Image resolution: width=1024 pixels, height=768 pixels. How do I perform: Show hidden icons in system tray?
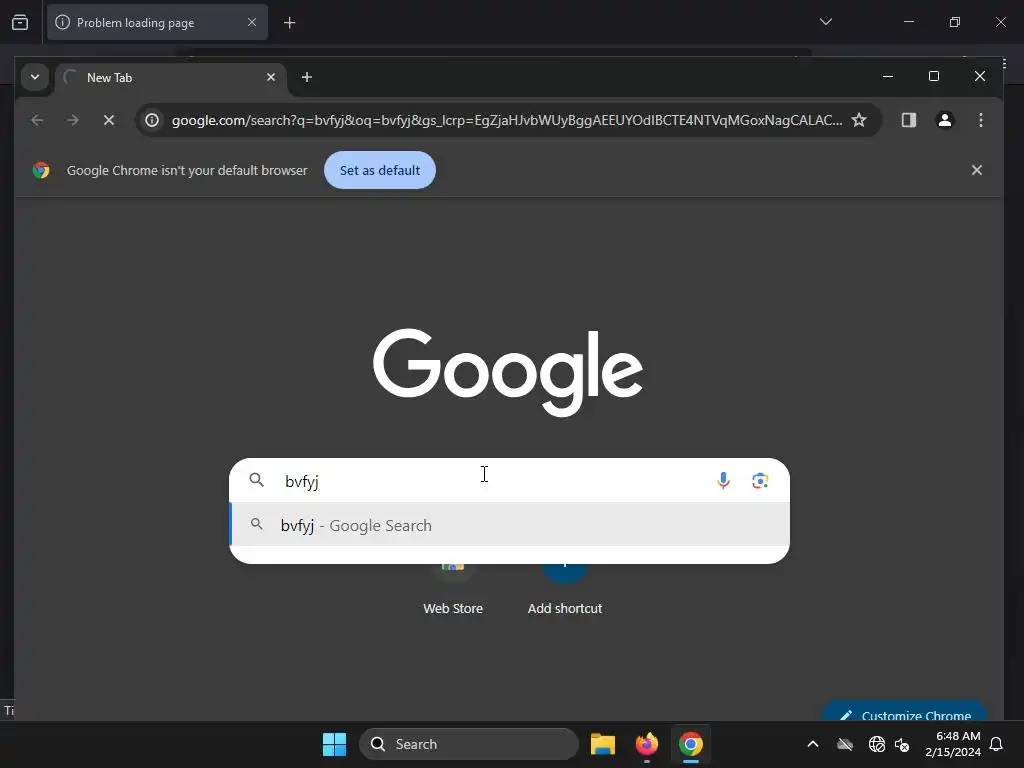[812, 744]
